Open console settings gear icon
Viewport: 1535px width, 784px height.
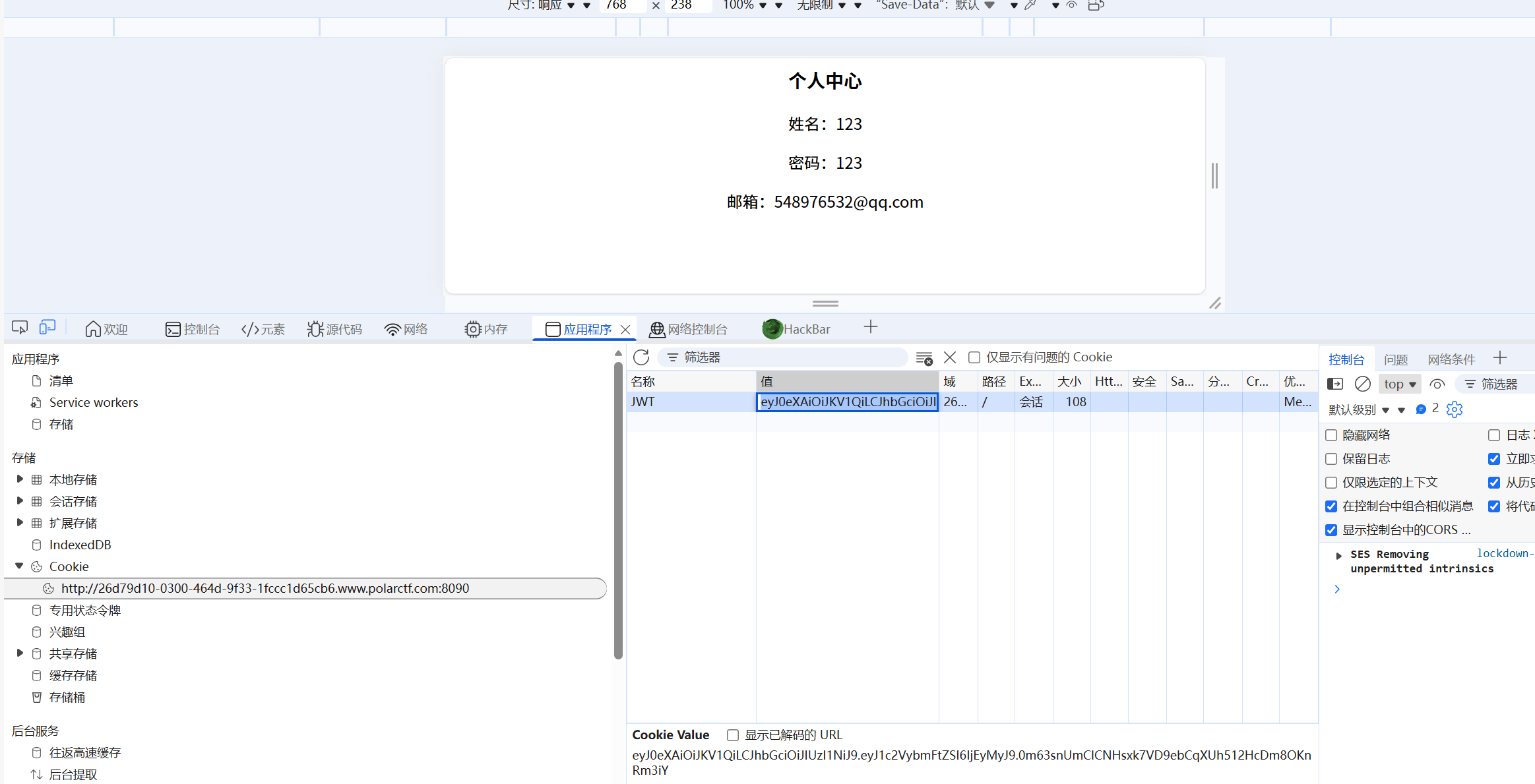(x=1455, y=409)
